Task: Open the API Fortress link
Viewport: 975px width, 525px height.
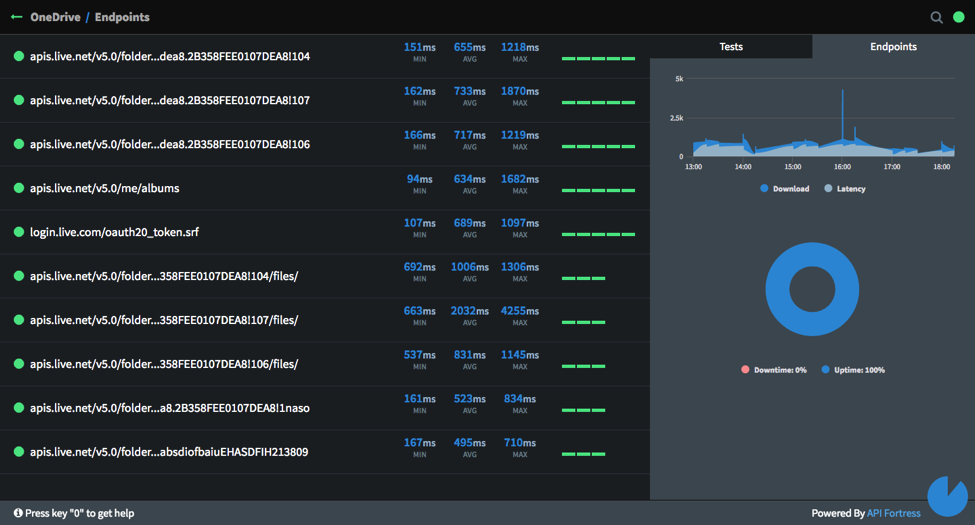Action: (894, 513)
